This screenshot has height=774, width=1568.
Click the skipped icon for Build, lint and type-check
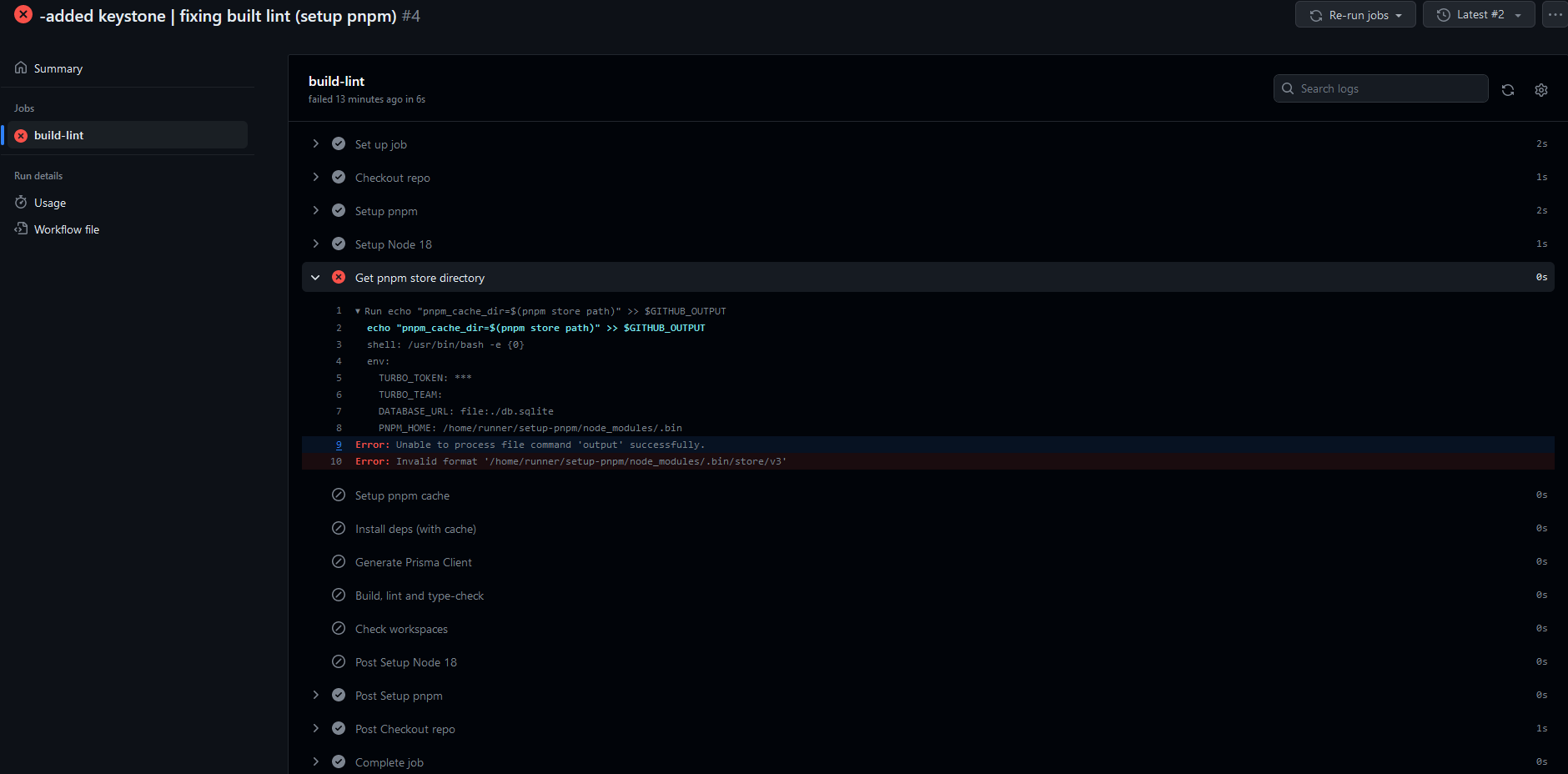(339, 595)
